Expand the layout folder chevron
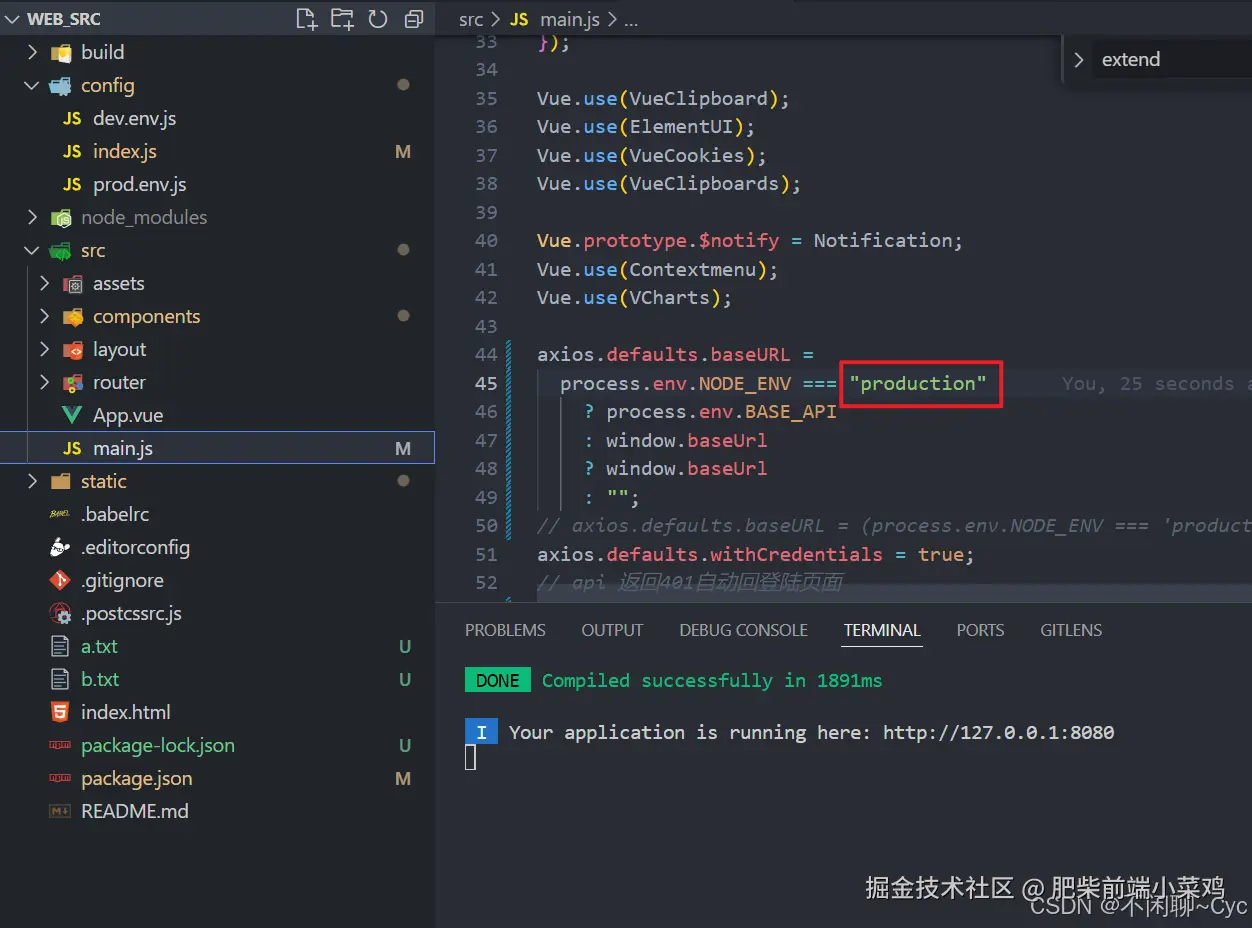Viewport: 1252px width, 928px height. 44,349
